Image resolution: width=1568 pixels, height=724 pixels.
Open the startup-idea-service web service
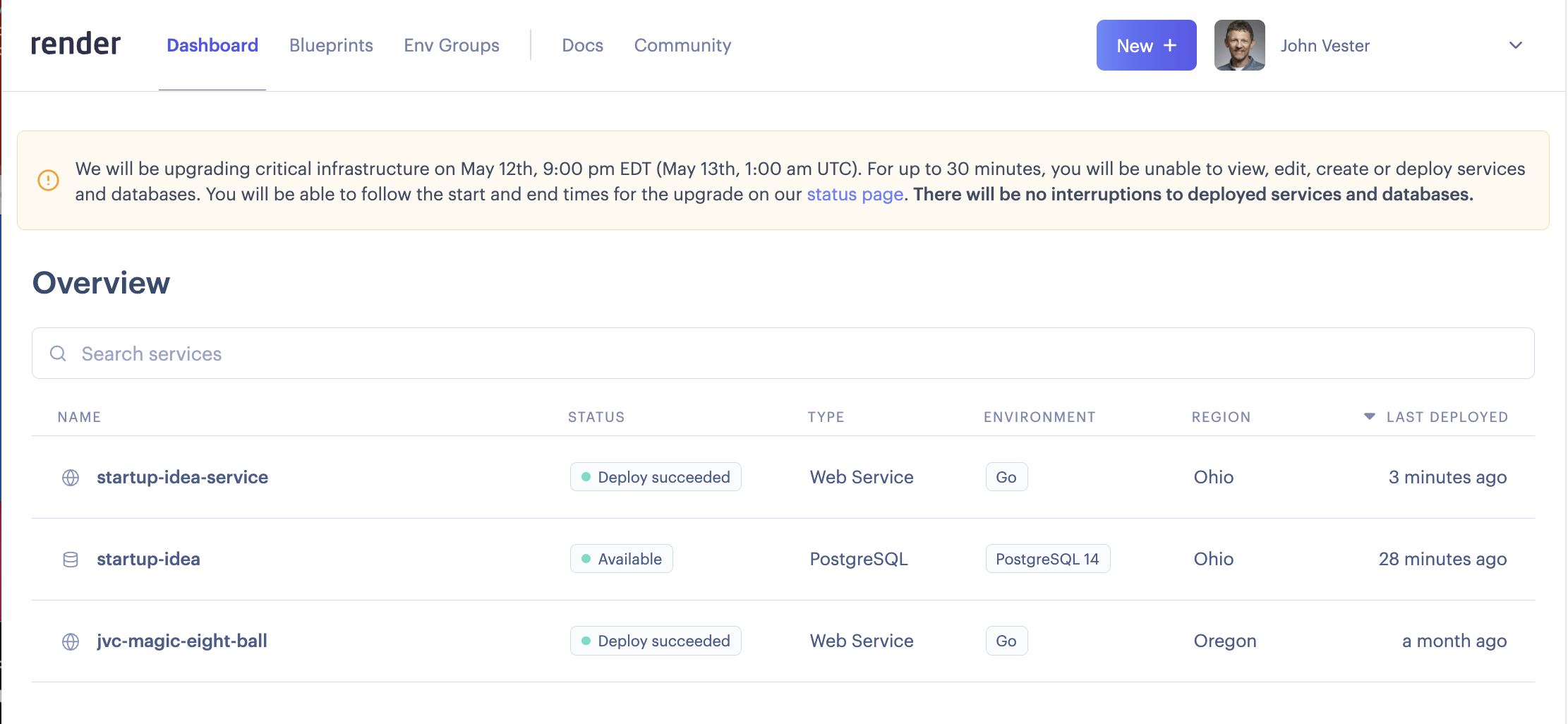(182, 477)
